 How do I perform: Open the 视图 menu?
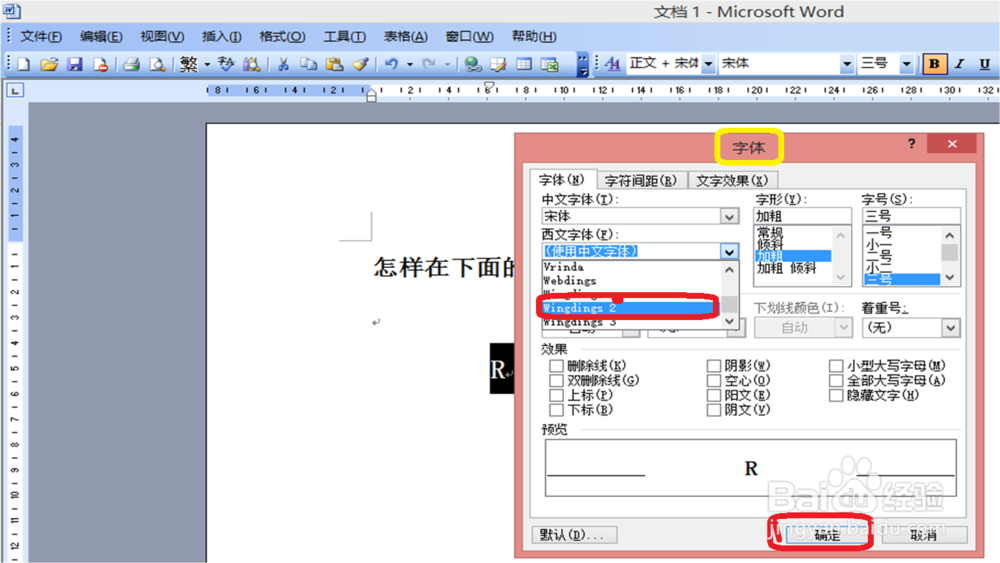click(162, 36)
